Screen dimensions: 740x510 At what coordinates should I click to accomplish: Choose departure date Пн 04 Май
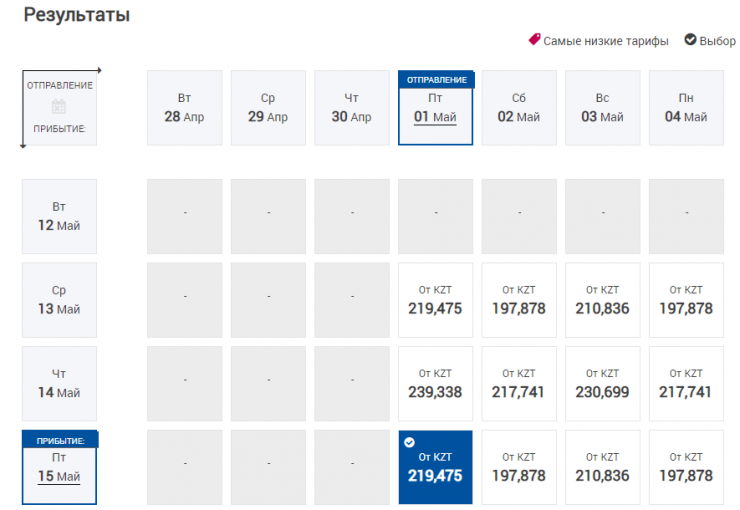tap(686, 108)
